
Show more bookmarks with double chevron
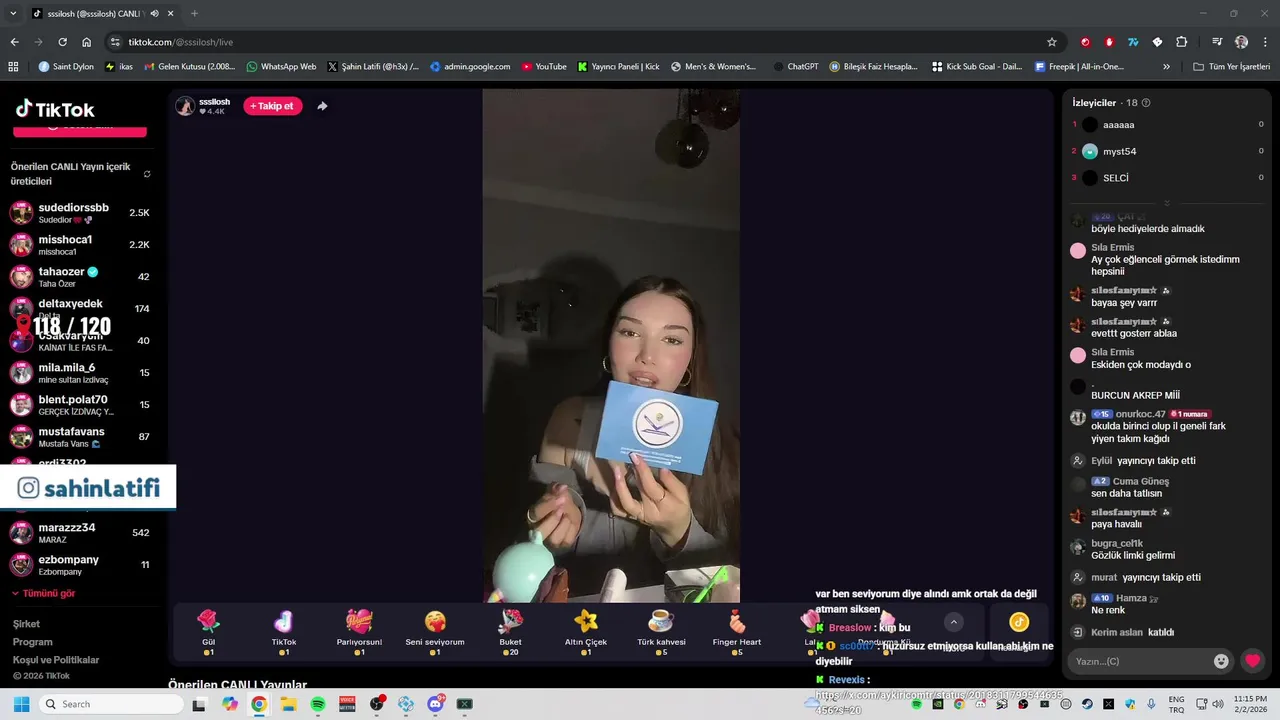click(x=1166, y=67)
